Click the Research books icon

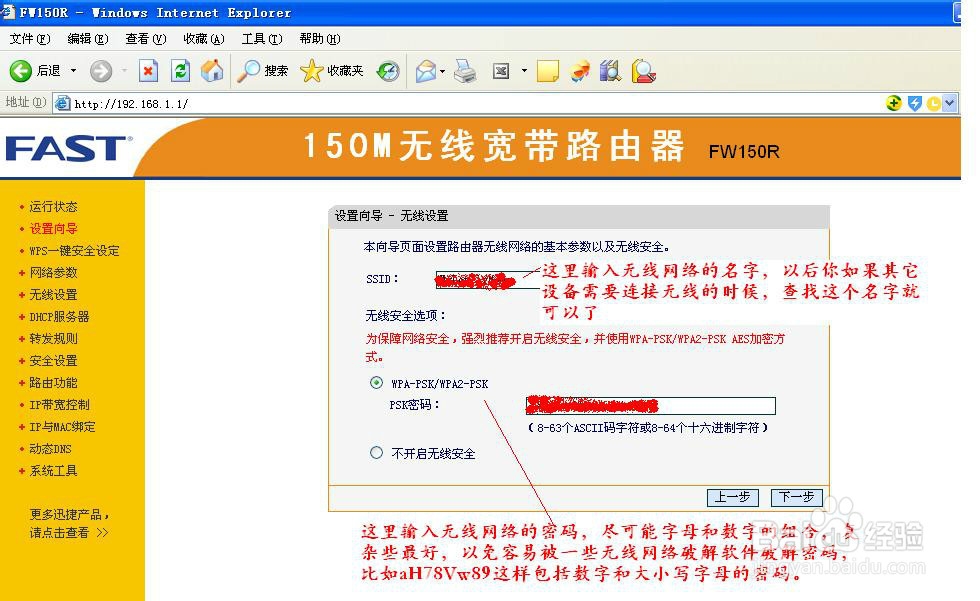pyautogui.click(x=610, y=71)
